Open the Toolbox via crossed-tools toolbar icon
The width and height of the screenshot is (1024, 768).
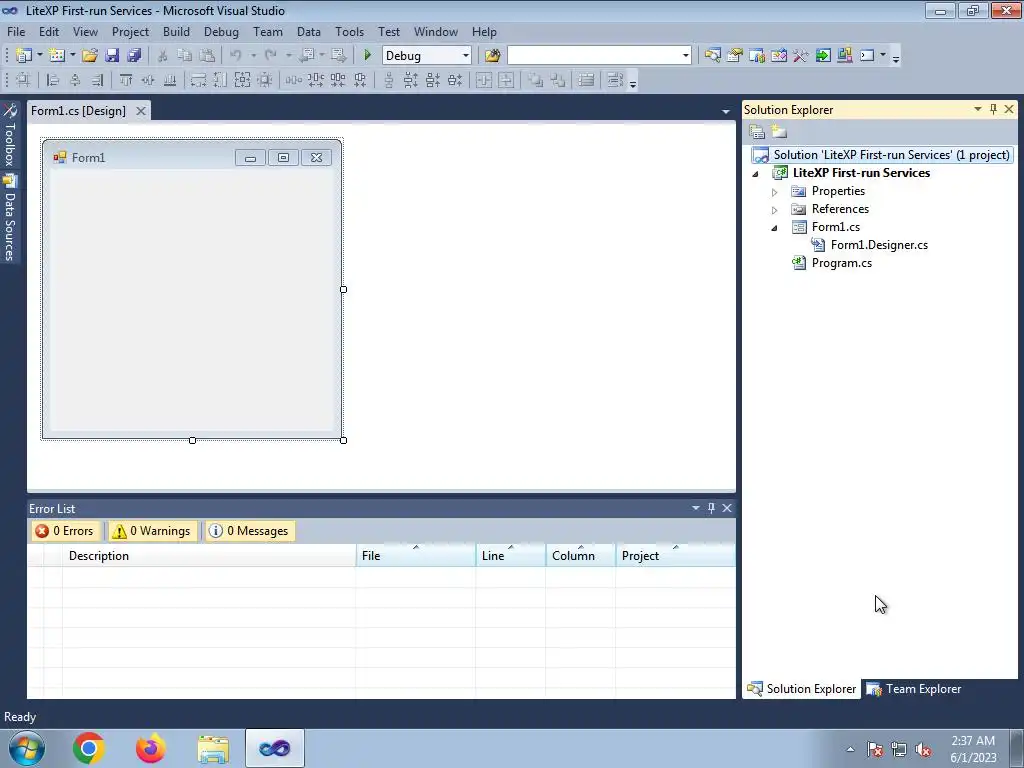[801, 56]
